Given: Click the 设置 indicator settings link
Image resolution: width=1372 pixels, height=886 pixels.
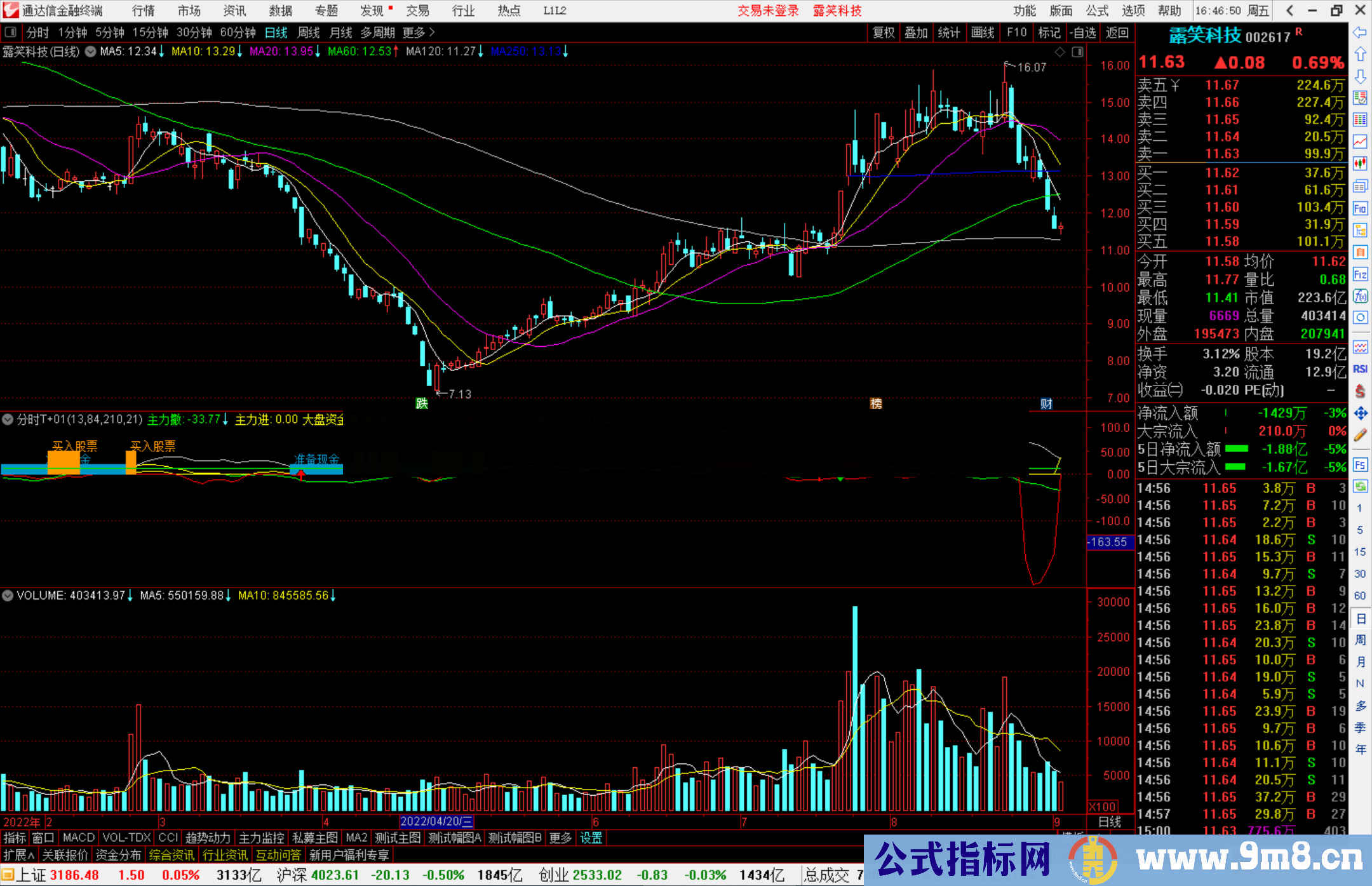Looking at the screenshot, I should coord(591,838).
